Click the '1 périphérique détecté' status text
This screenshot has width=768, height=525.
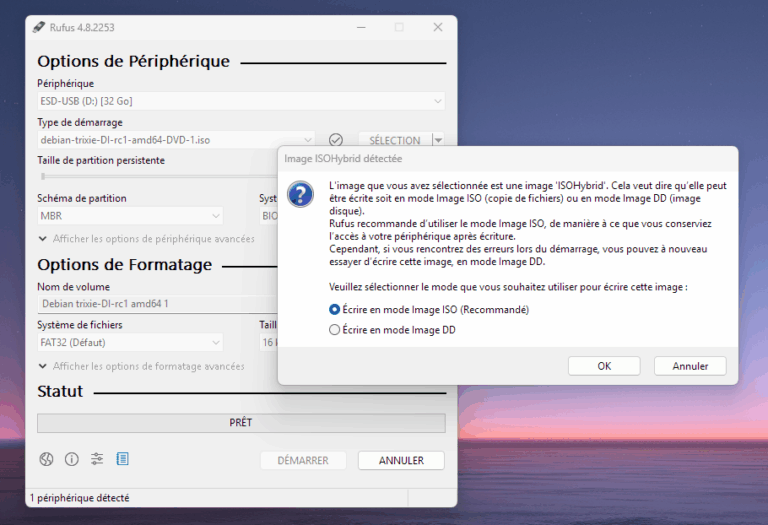(x=79, y=498)
